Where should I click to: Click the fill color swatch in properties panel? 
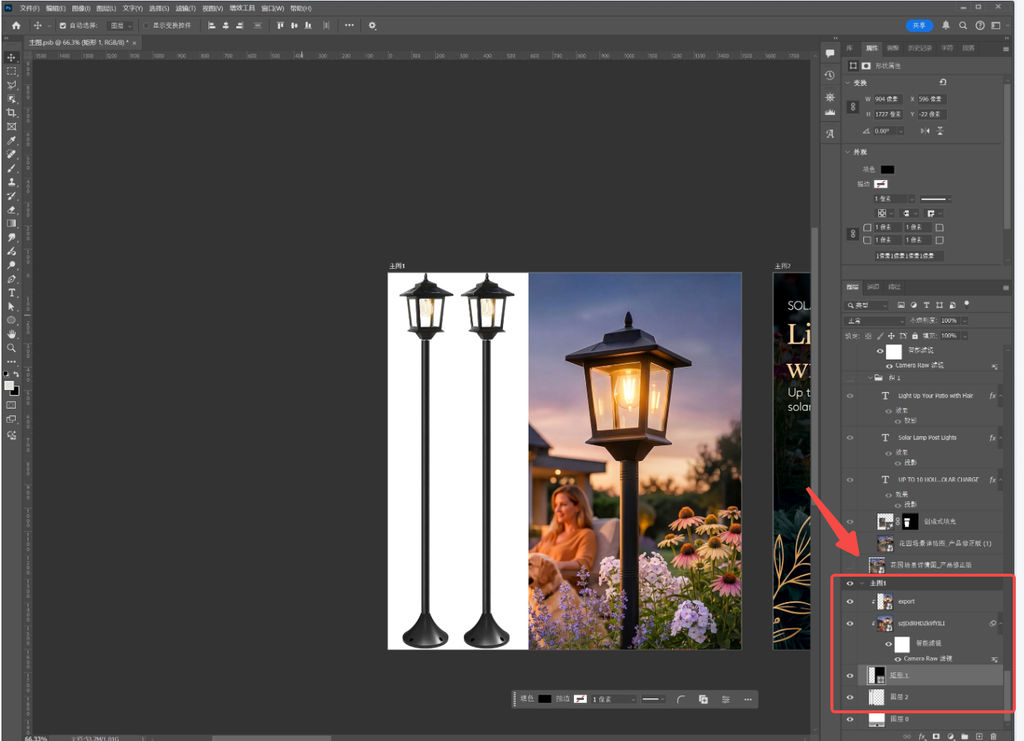887,170
